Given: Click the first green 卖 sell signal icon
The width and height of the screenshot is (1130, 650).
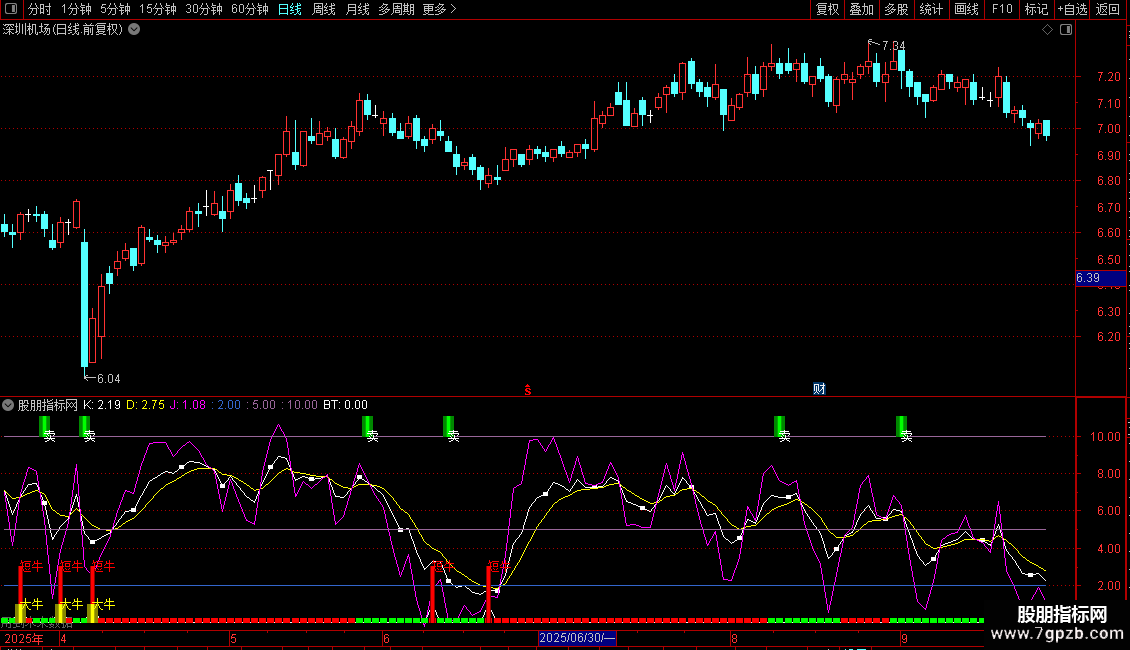Looking at the screenshot, I should click(45, 428).
